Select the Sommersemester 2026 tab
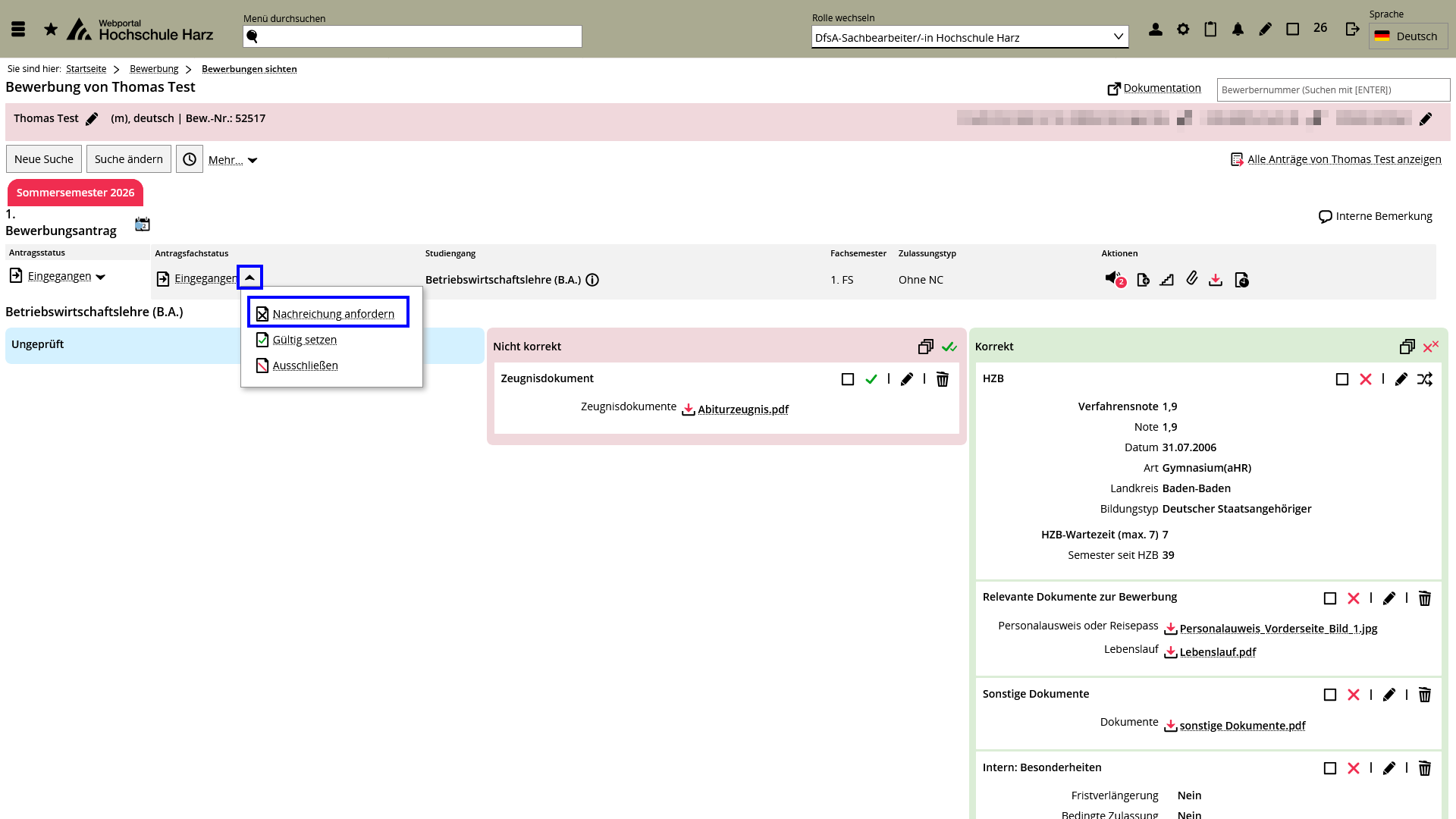The width and height of the screenshot is (1456, 819). point(75,193)
